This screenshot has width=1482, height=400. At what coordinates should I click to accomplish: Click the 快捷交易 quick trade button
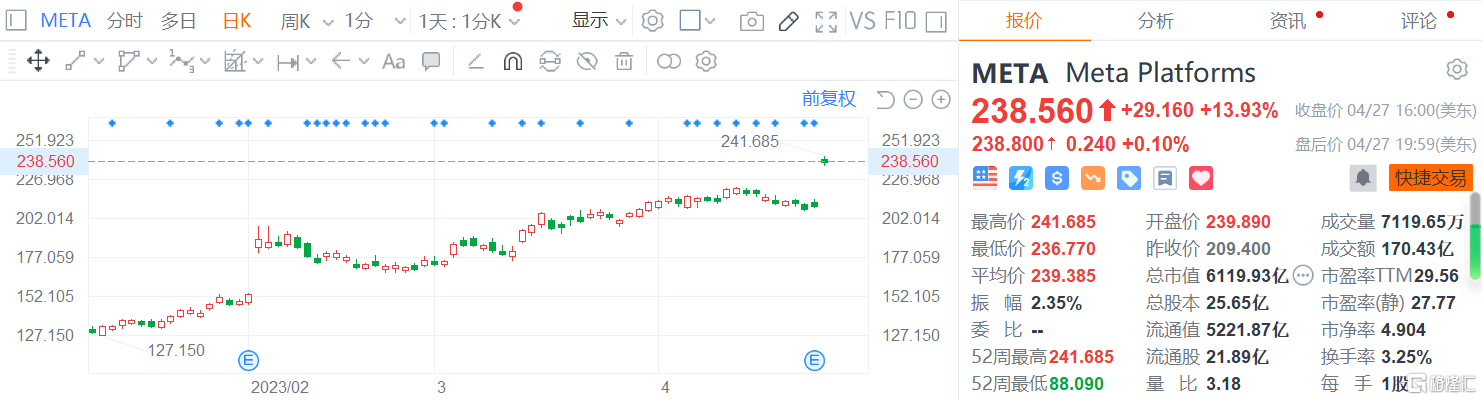pos(1431,178)
